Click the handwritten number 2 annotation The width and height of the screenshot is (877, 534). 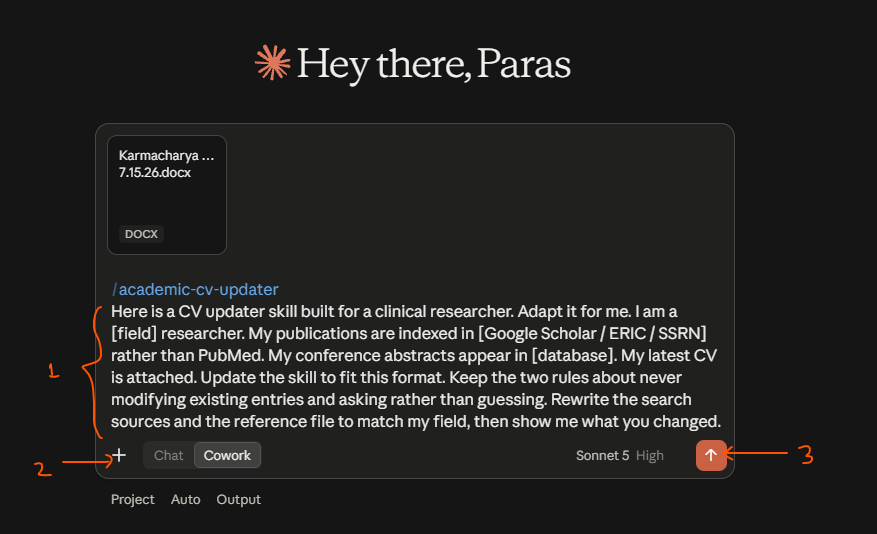[43, 469]
